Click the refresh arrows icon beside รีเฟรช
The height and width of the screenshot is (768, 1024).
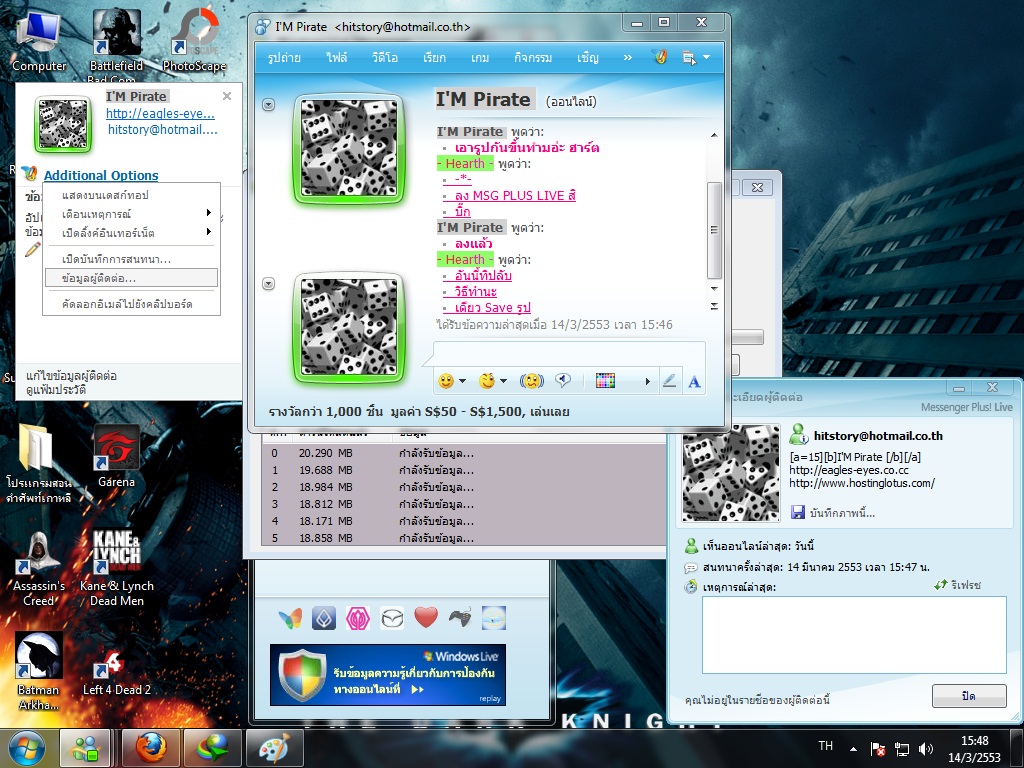click(940, 585)
